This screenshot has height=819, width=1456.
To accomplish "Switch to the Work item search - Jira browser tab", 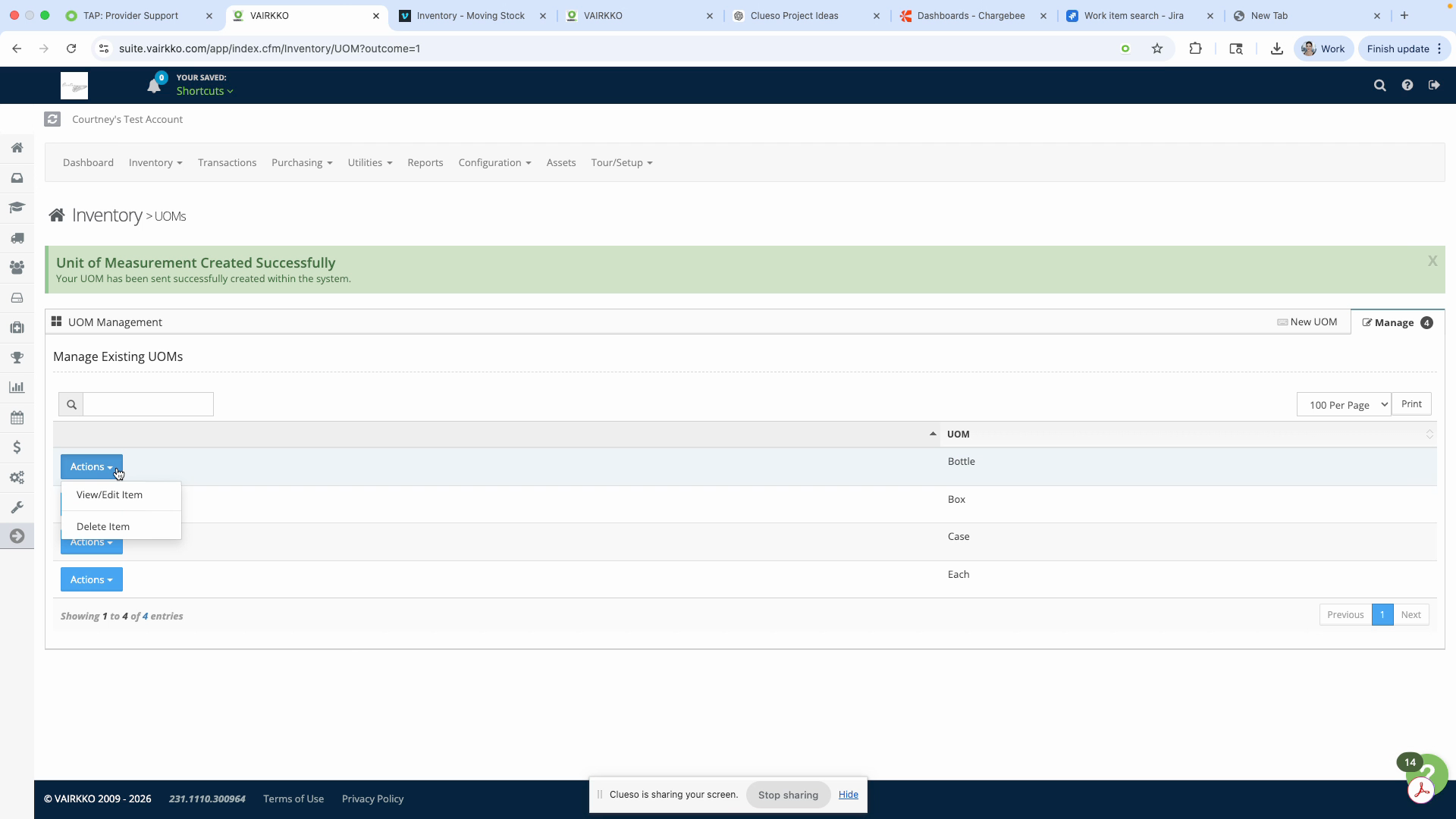I will (x=1133, y=15).
